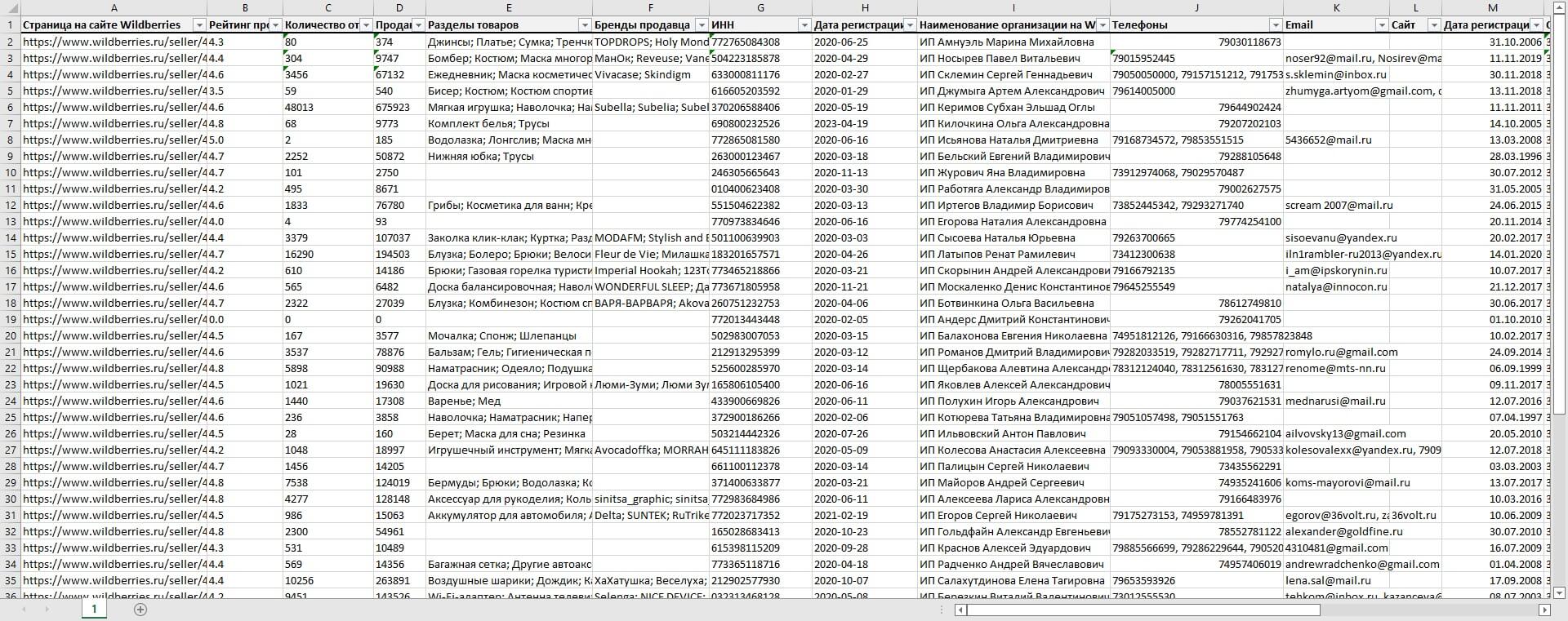The width and height of the screenshot is (1568, 621).
Task: Select count cell 48013
Action: click(x=327, y=107)
